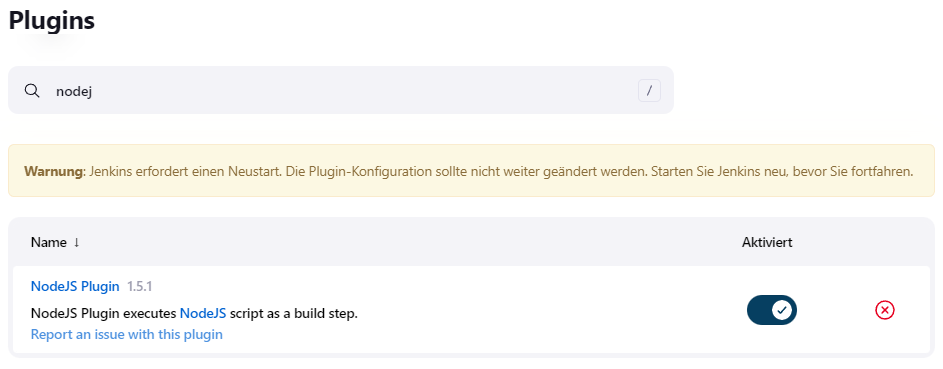943x369 pixels.
Task: Click the bold Warnung label
Action: pos(53,171)
